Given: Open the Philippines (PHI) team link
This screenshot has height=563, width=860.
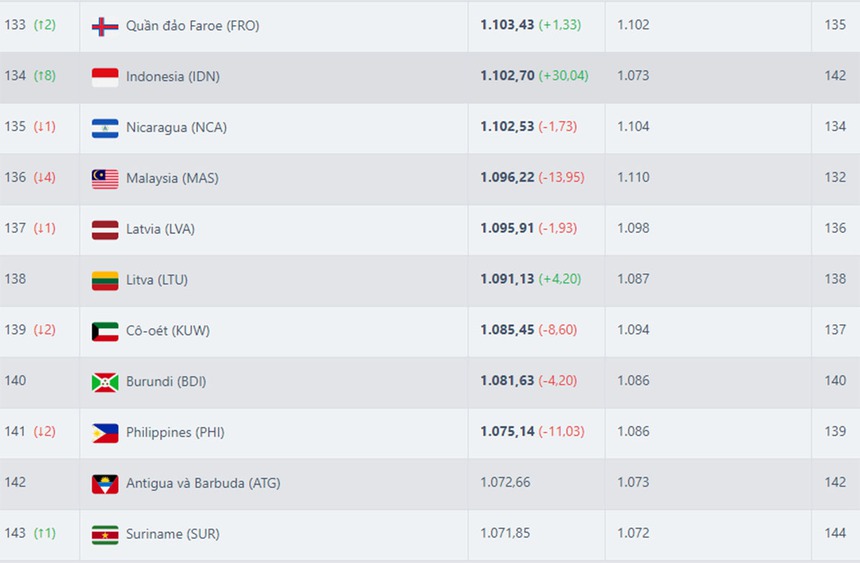Looking at the screenshot, I should pos(174,432).
